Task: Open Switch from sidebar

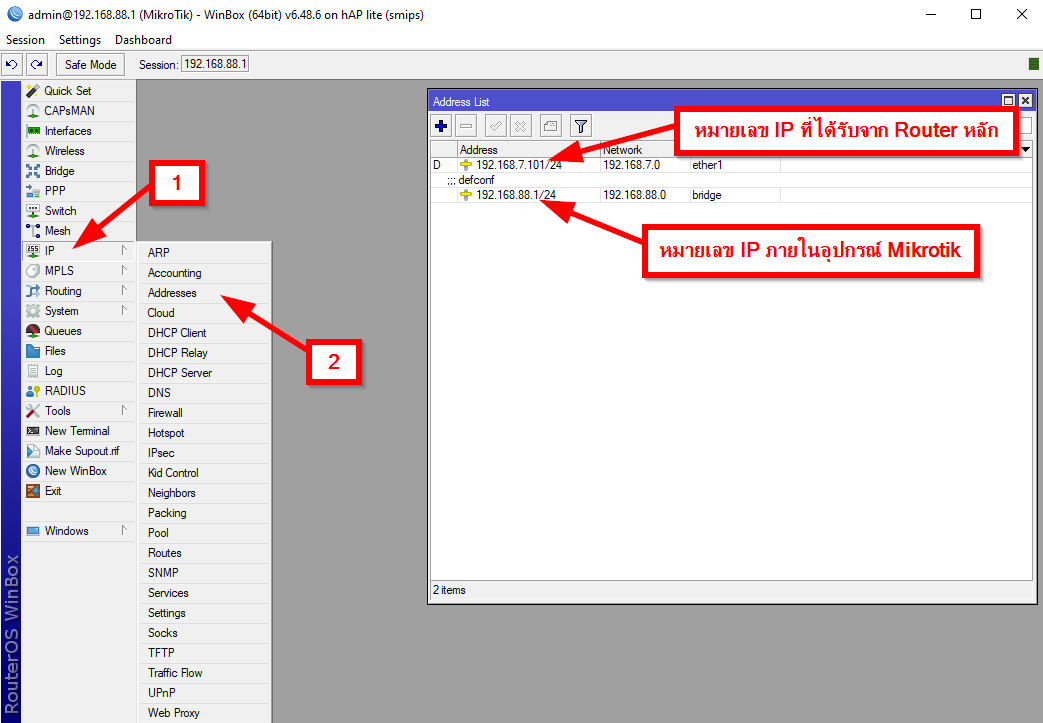Action: [78, 210]
